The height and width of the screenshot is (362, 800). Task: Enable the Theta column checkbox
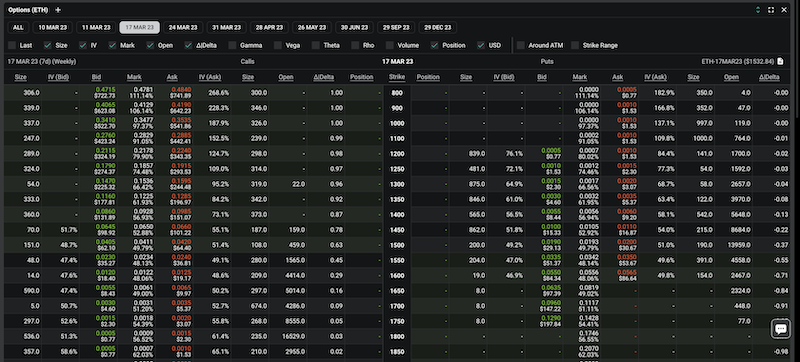tap(316, 45)
